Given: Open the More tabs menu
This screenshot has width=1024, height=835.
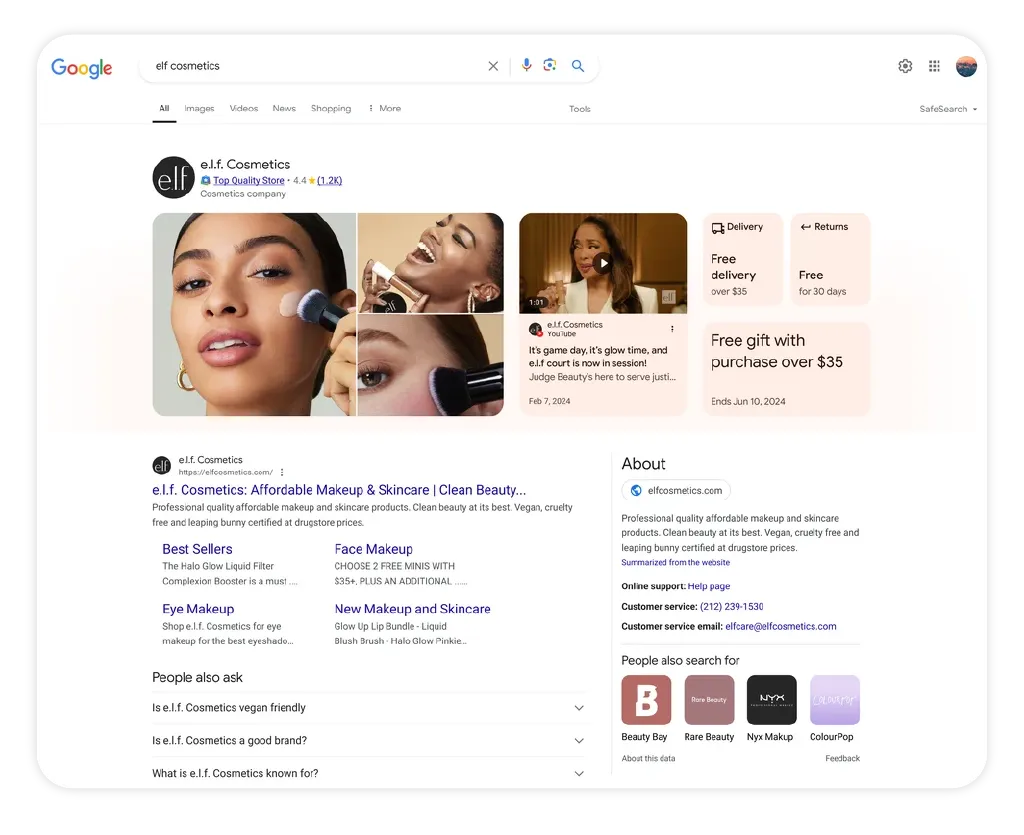Looking at the screenshot, I should tap(385, 108).
